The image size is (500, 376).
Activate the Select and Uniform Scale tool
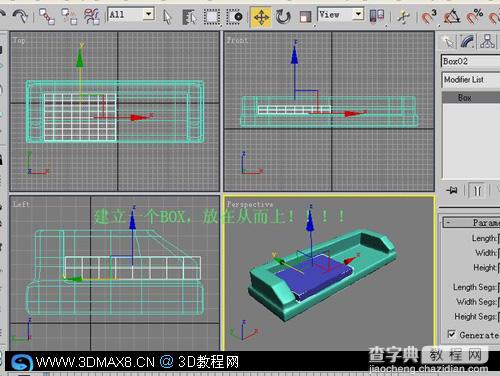(x=305, y=17)
